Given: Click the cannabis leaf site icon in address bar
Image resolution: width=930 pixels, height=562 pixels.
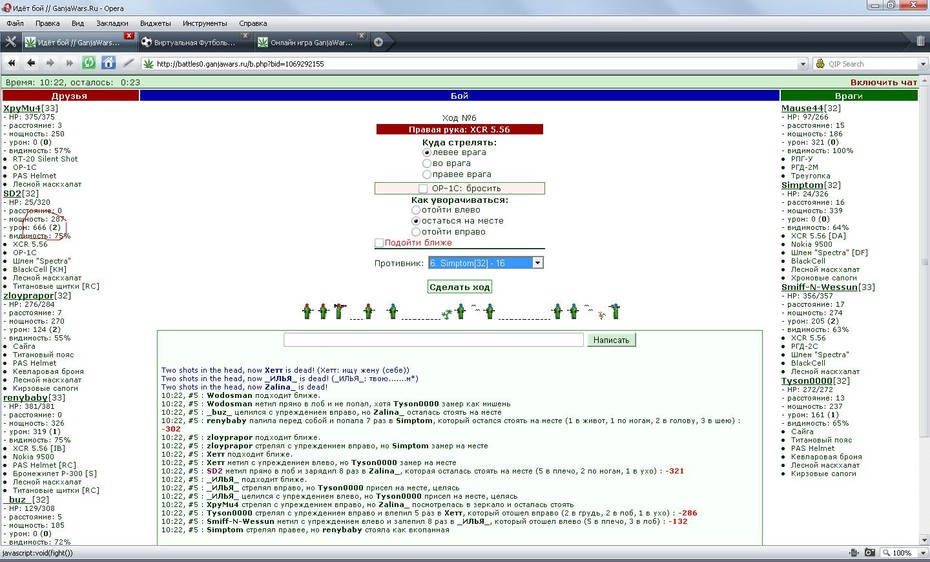Looking at the screenshot, I should pos(149,63).
